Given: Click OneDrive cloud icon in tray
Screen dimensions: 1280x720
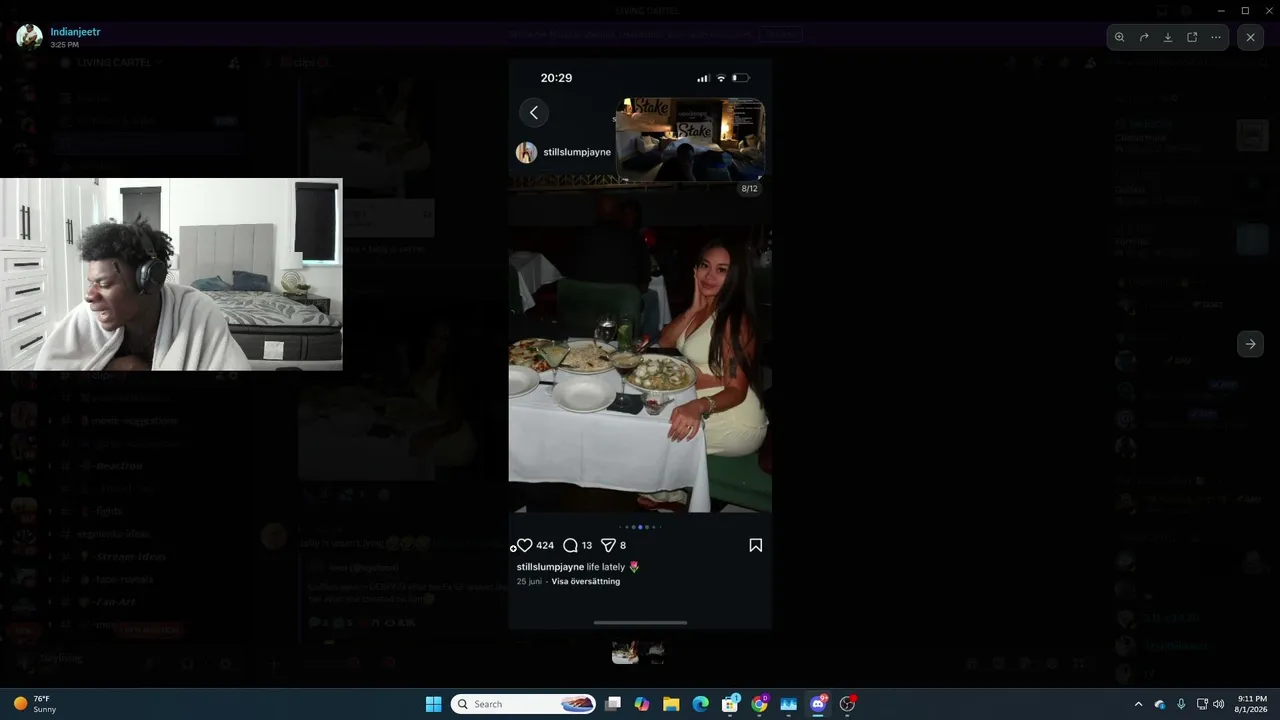Looking at the screenshot, I should tap(1160, 704).
